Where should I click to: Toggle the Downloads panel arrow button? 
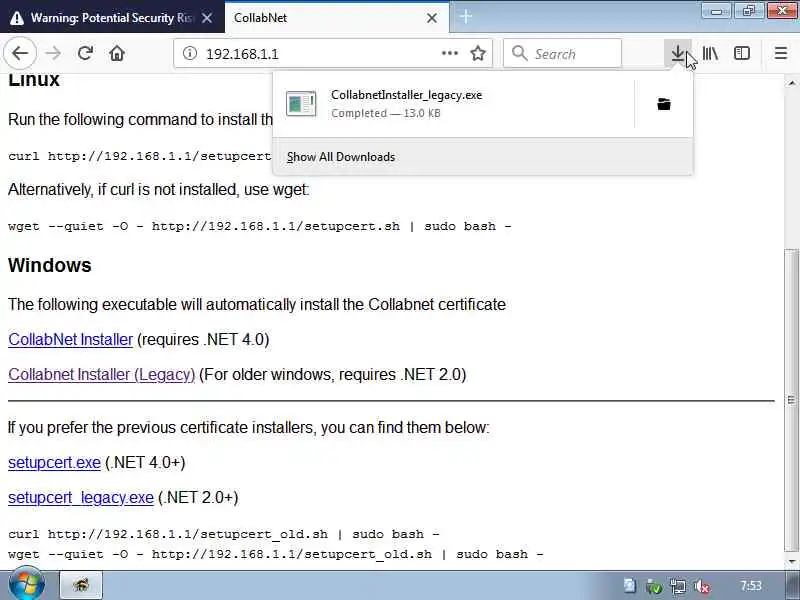coord(678,53)
